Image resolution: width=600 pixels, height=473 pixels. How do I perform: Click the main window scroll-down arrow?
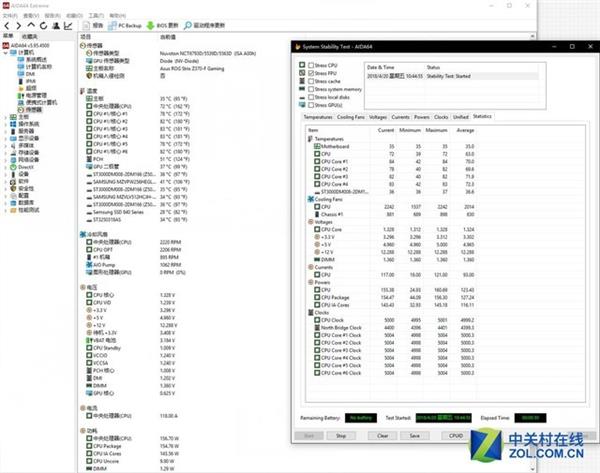coord(532,469)
